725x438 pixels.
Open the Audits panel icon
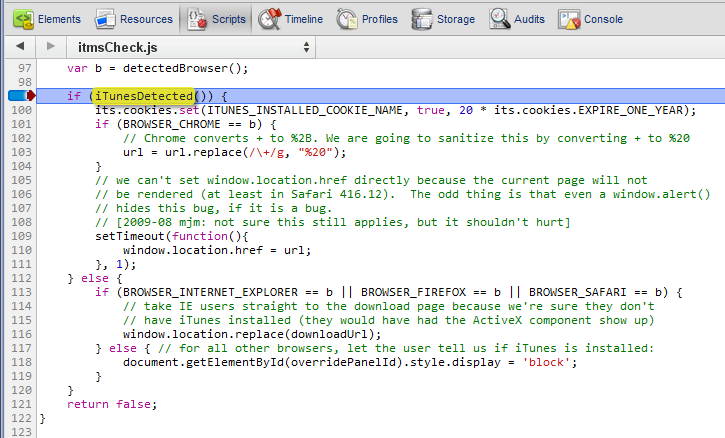tap(500, 19)
